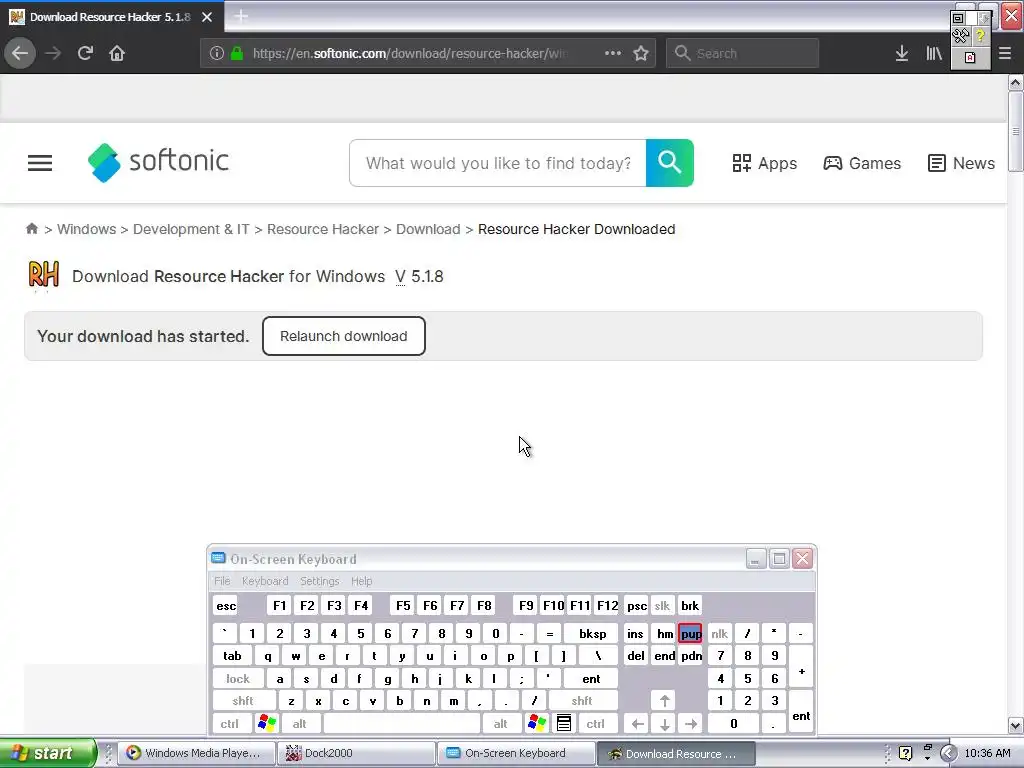Screen dimensions: 1024x768
Task: Open the Help menu in On-Screen Keyboard
Action: [x=361, y=581]
